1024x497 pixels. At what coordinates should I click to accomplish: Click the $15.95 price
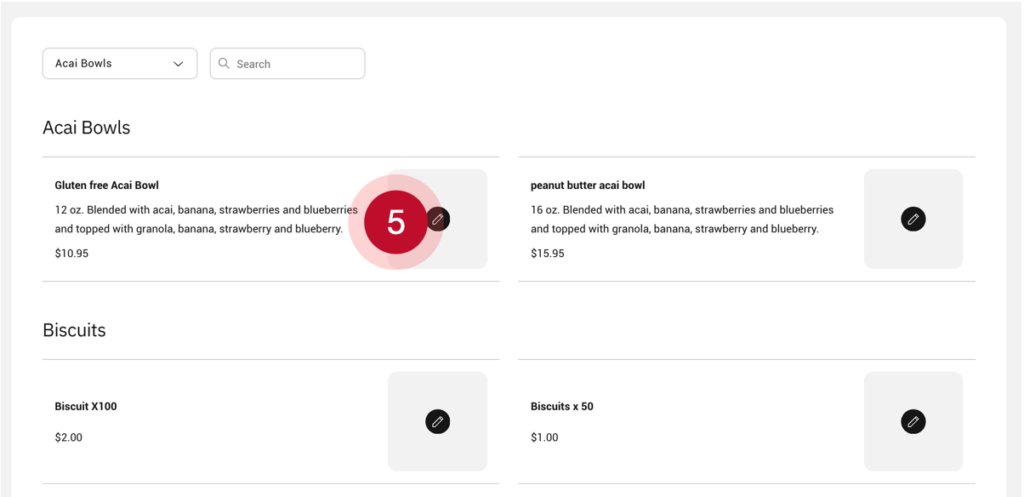click(x=547, y=253)
